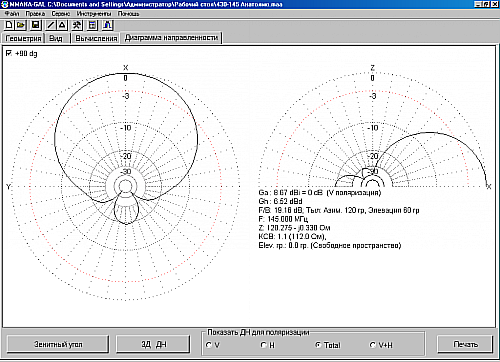Click the azimuth polar pattern plot
Image resolution: width=500 pixels, height=362 pixels.
(126, 186)
